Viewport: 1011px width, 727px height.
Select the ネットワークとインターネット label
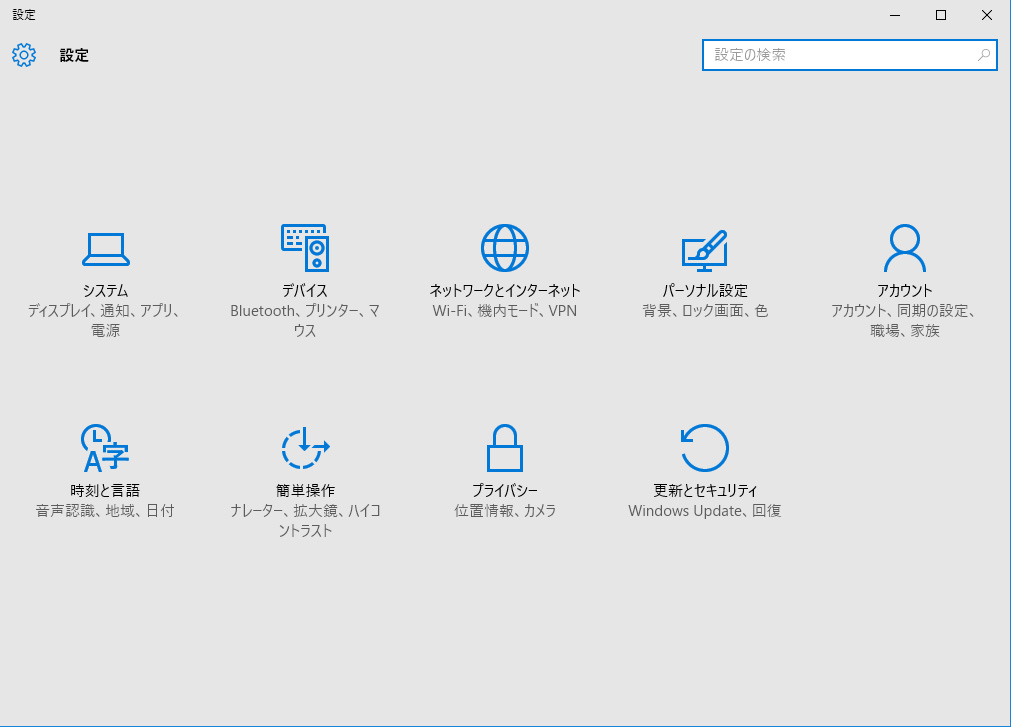point(505,291)
